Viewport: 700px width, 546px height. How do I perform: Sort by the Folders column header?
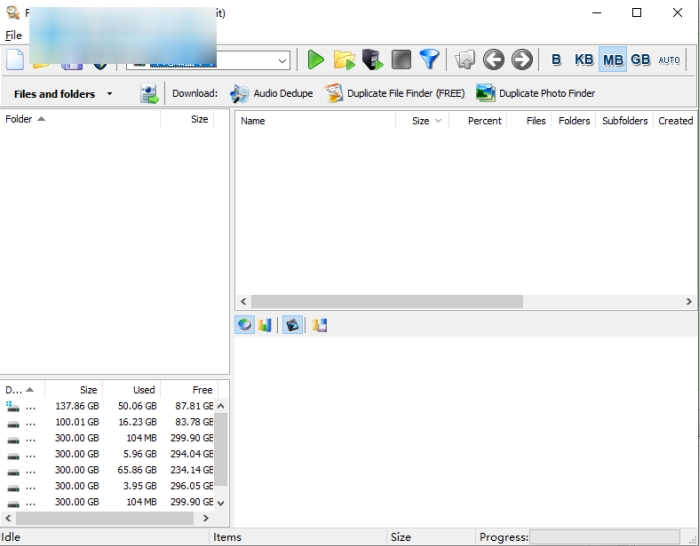coord(574,121)
